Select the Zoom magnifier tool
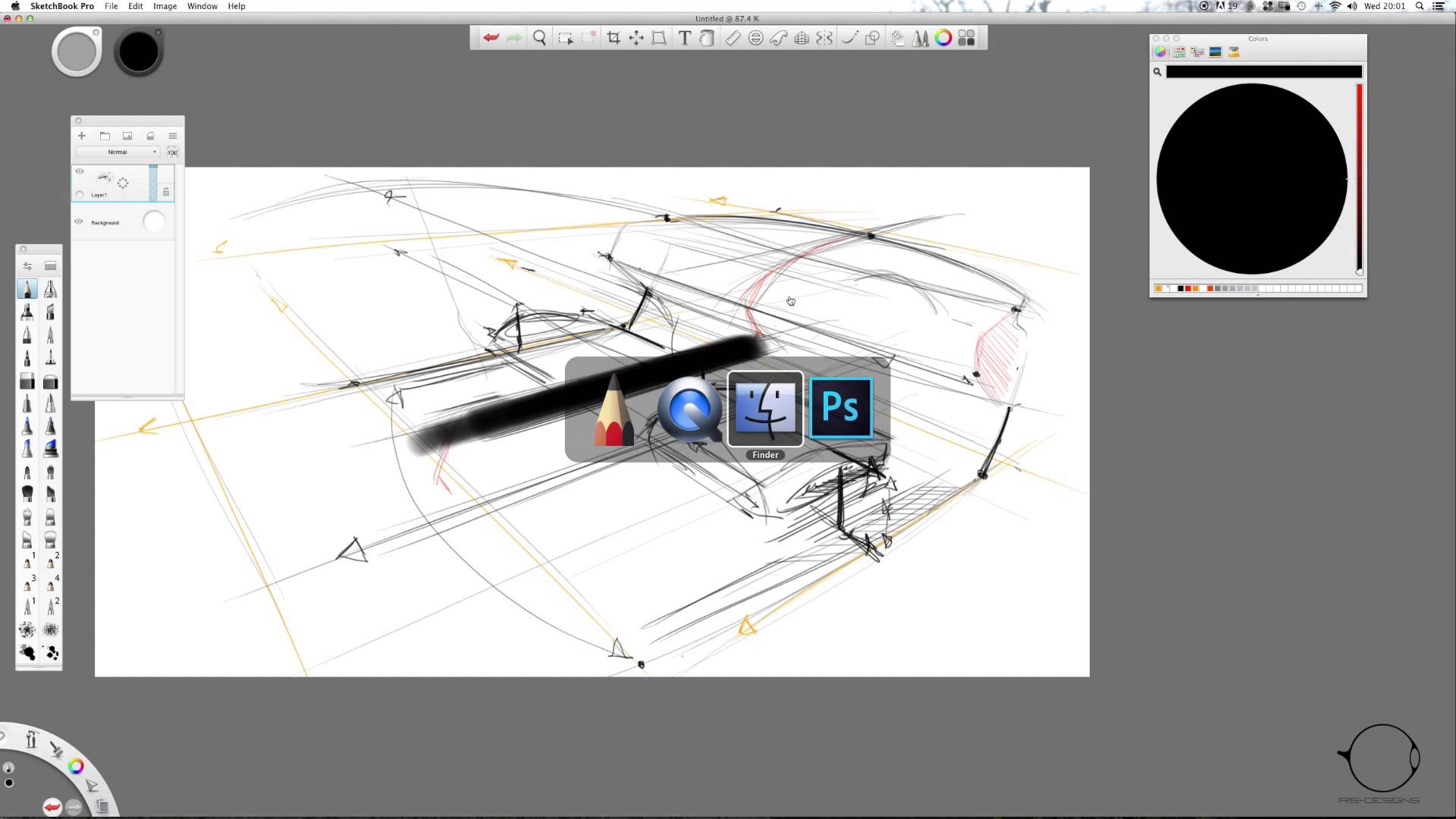This screenshot has height=819, width=1456. coord(539,38)
